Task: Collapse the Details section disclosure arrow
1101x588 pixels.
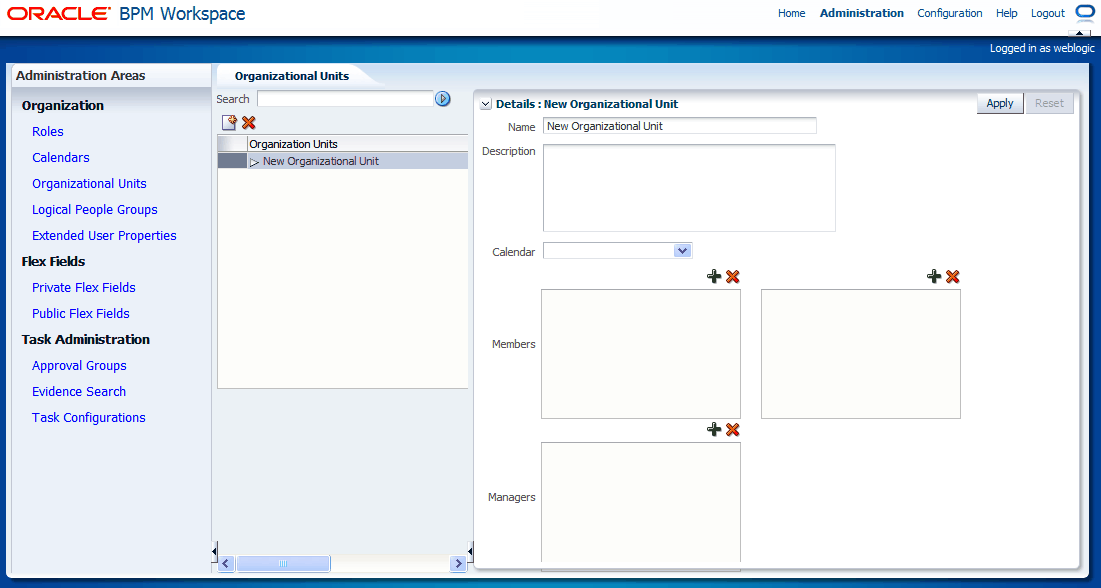Action: pyautogui.click(x=485, y=104)
